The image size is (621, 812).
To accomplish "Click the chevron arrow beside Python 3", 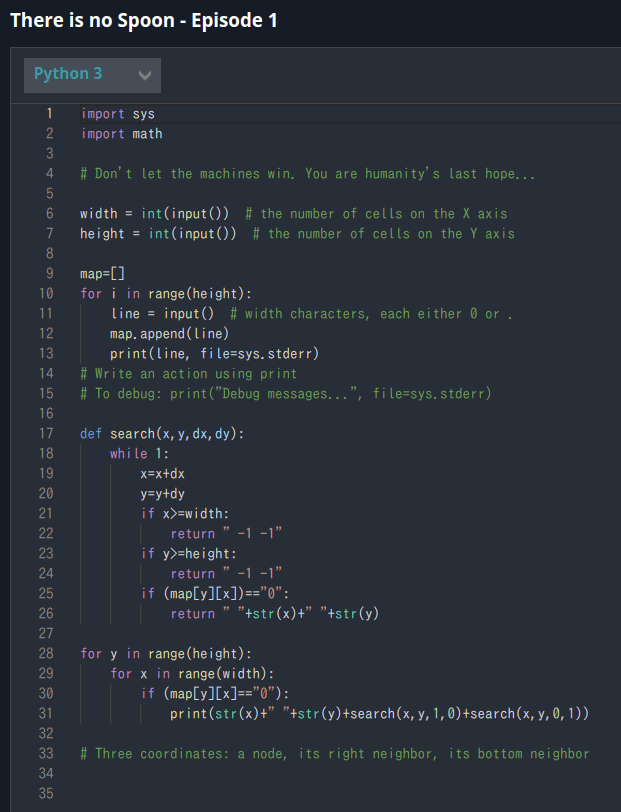I will point(145,75).
